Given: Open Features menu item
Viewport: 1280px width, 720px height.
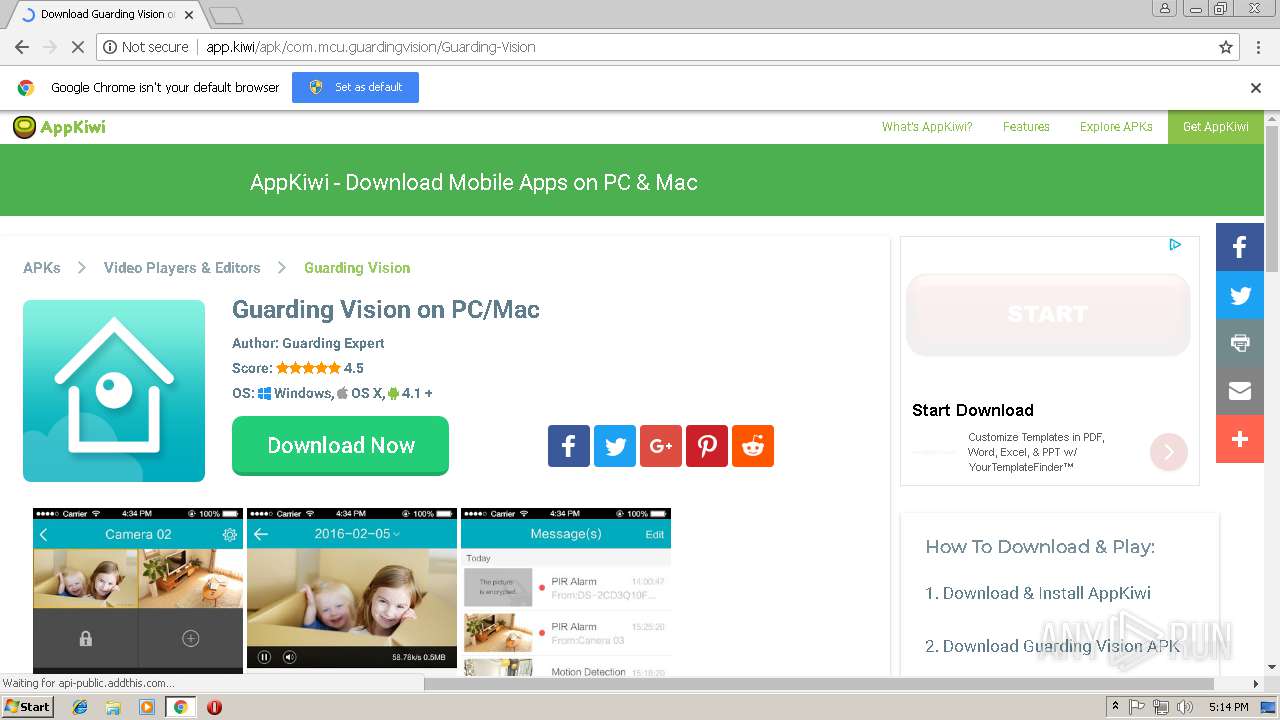Looking at the screenshot, I should [x=1026, y=127].
